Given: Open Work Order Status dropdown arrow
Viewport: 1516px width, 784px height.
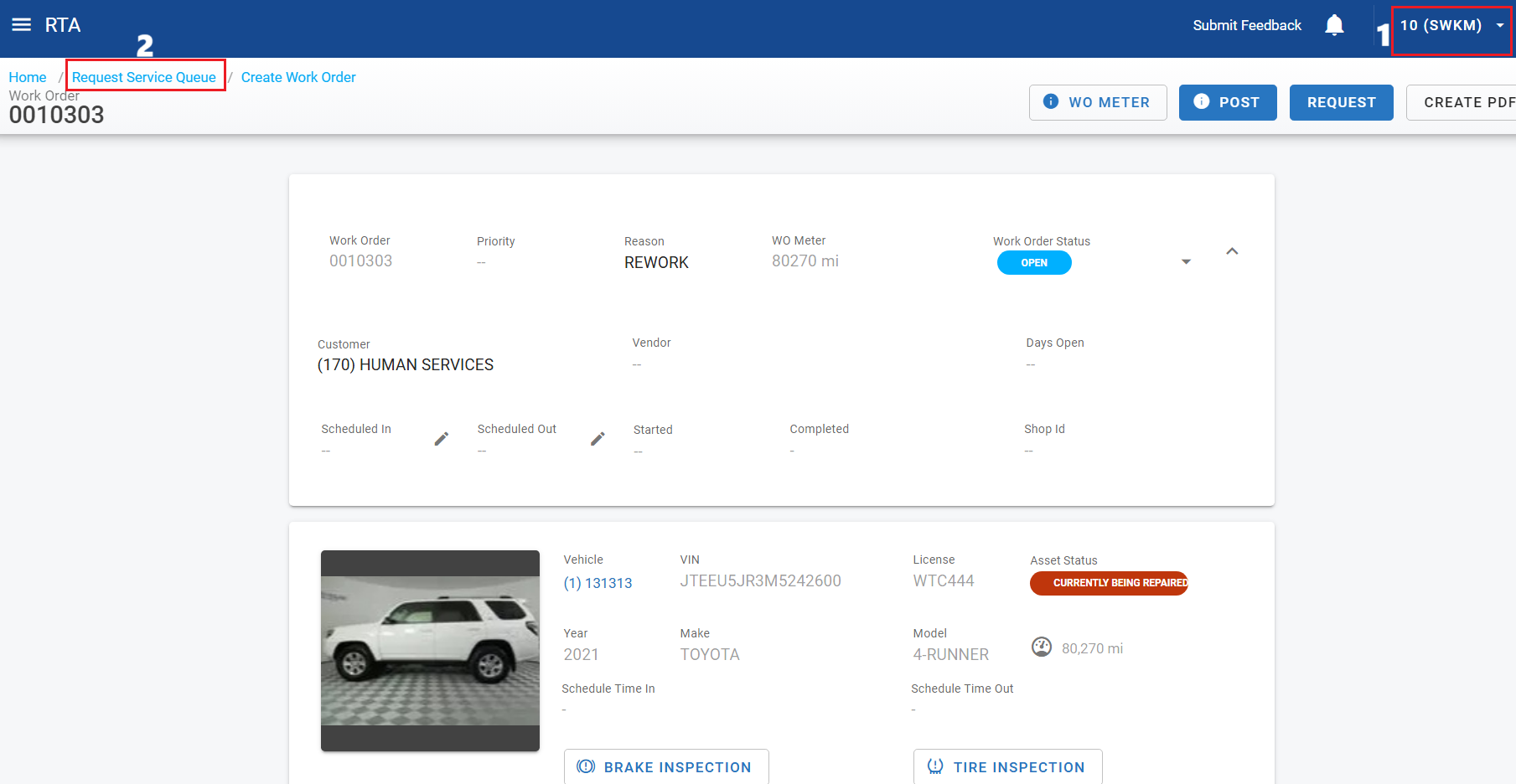Looking at the screenshot, I should click(1186, 262).
